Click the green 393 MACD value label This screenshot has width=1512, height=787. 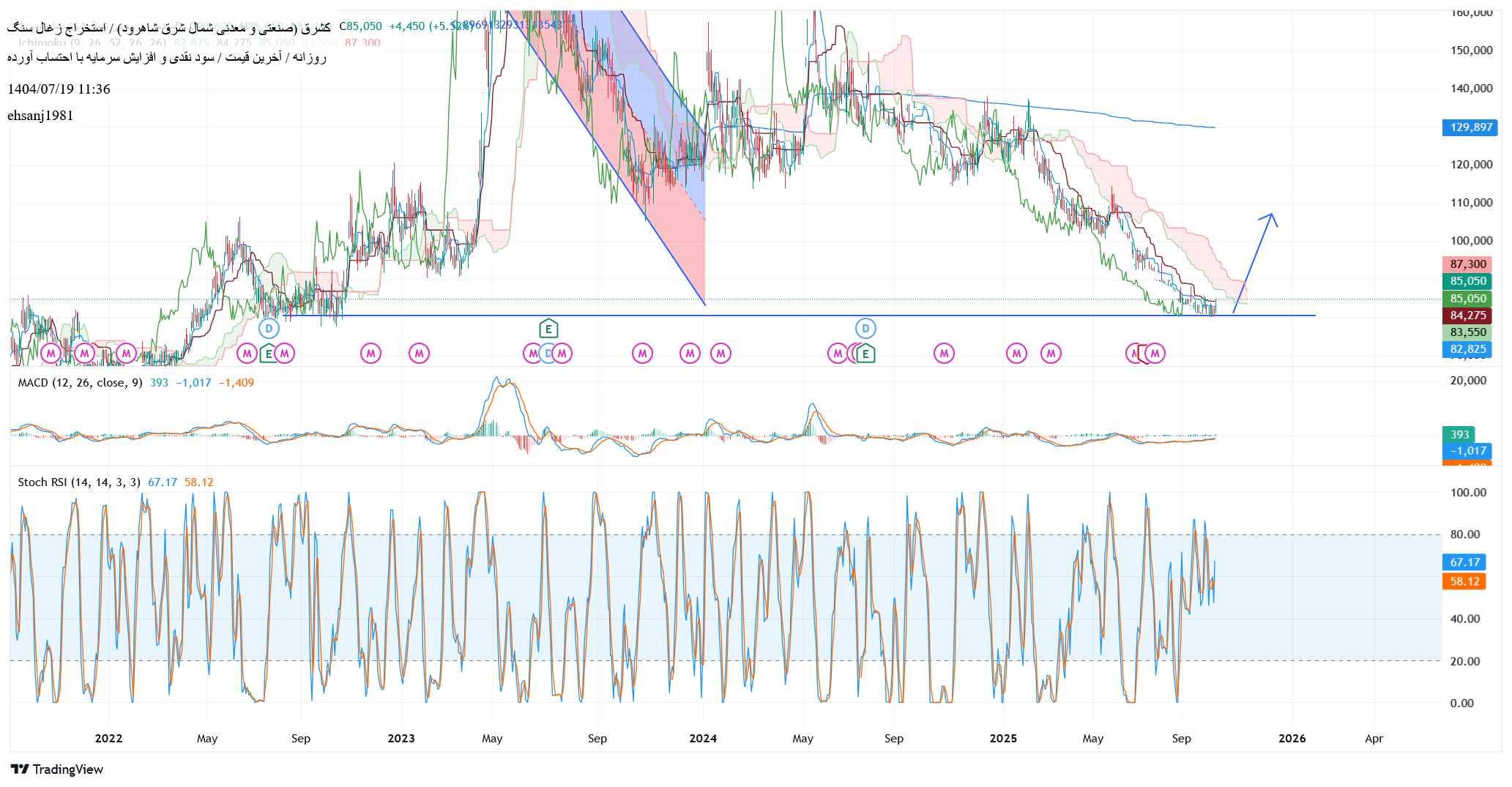[x=1459, y=435]
